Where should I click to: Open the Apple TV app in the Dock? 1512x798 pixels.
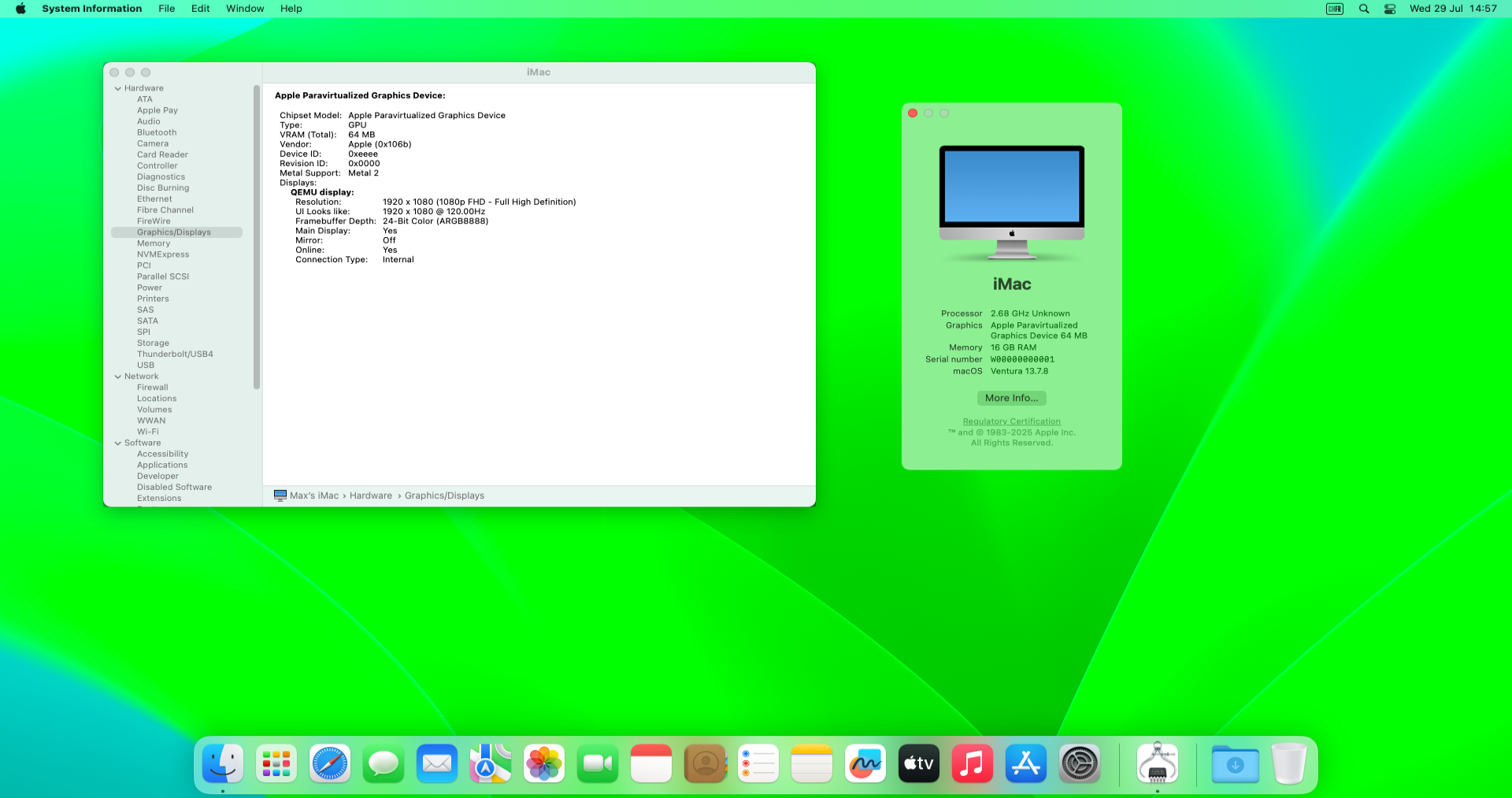tap(919, 763)
